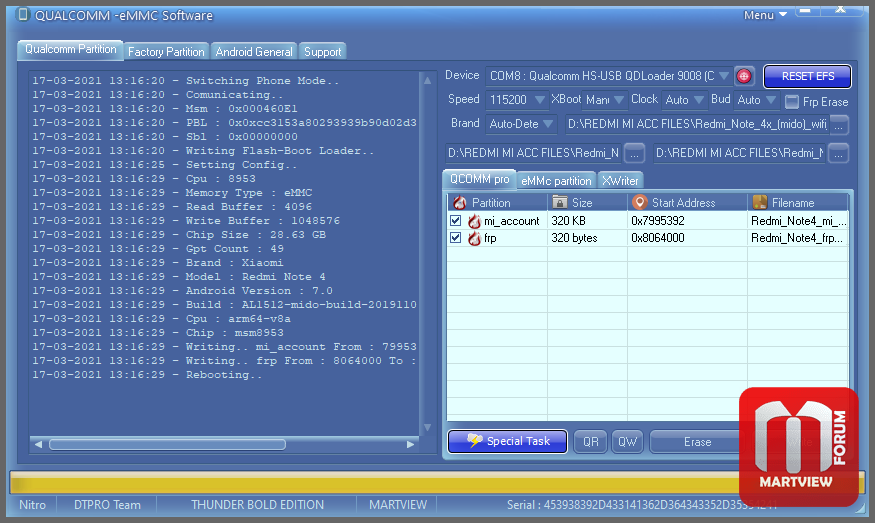875x523 pixels.
Task: Click the flame icon beside mi_account
Action: [x=474, y=221]
